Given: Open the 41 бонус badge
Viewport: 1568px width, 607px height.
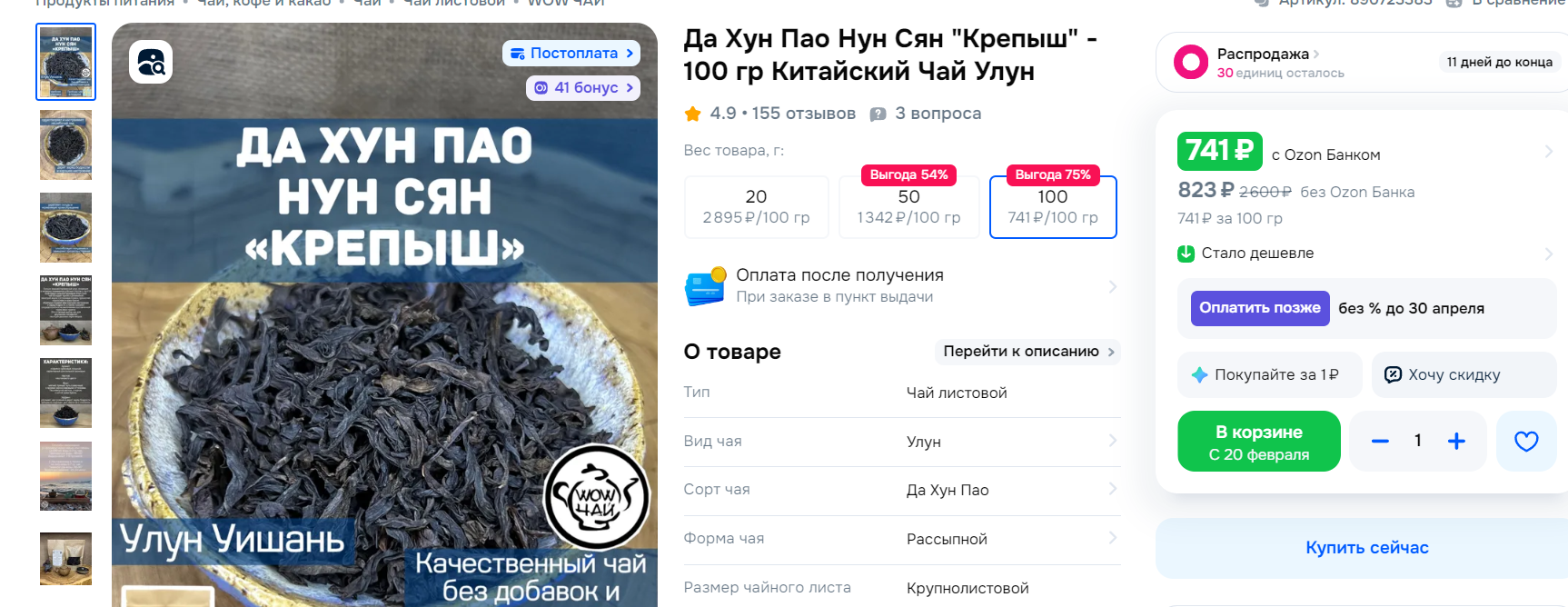Looking at the screenshot, I should (x=583, y=87).
